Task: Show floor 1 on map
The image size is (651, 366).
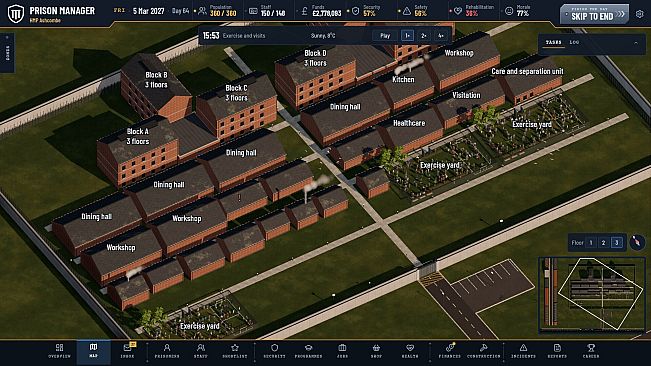Action: pos(591,243)
